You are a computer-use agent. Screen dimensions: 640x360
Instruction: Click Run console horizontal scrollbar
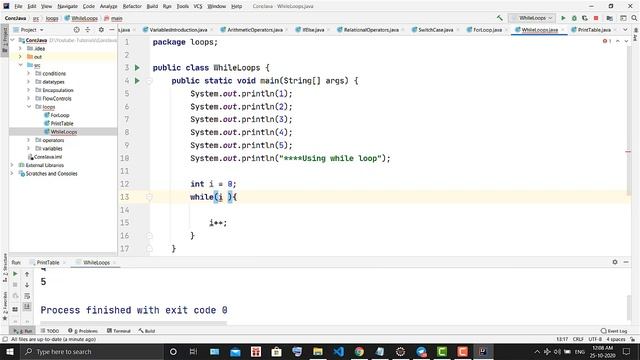133,322
